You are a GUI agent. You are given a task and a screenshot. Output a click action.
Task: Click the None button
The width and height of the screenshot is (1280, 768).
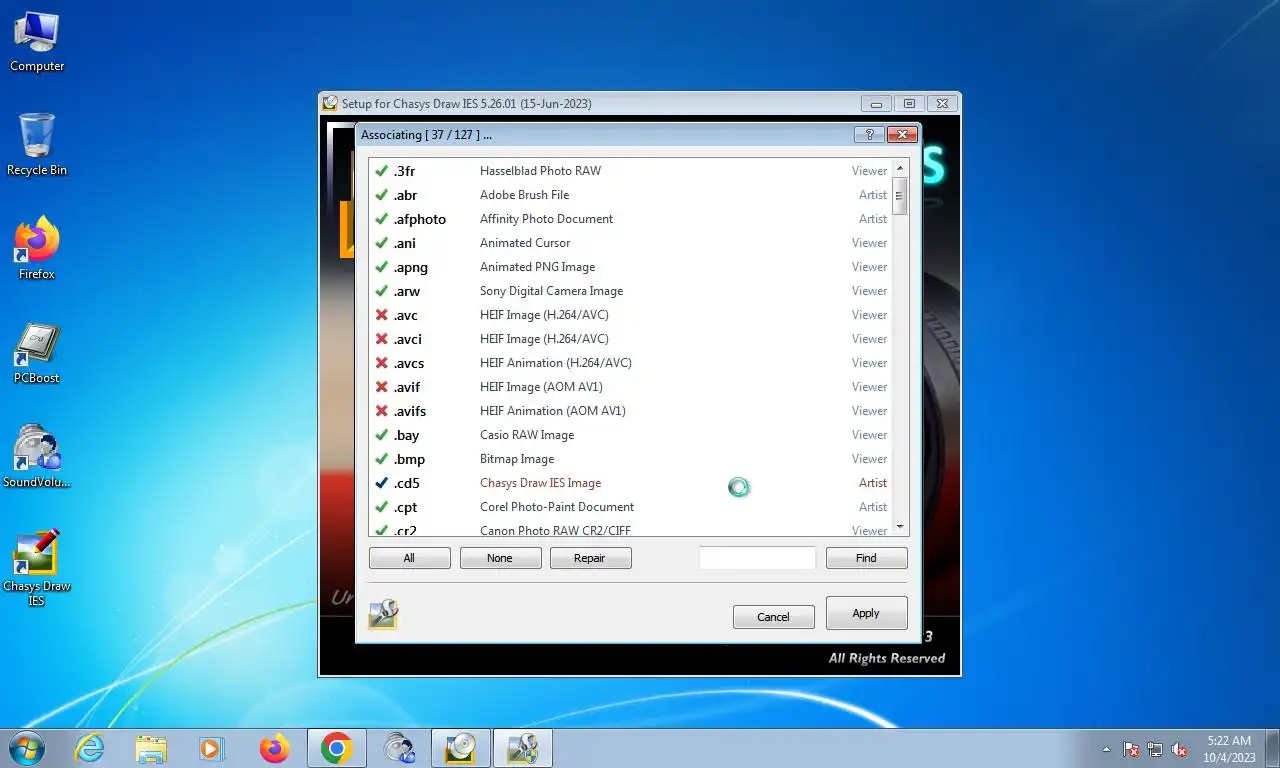coord(500,558)
